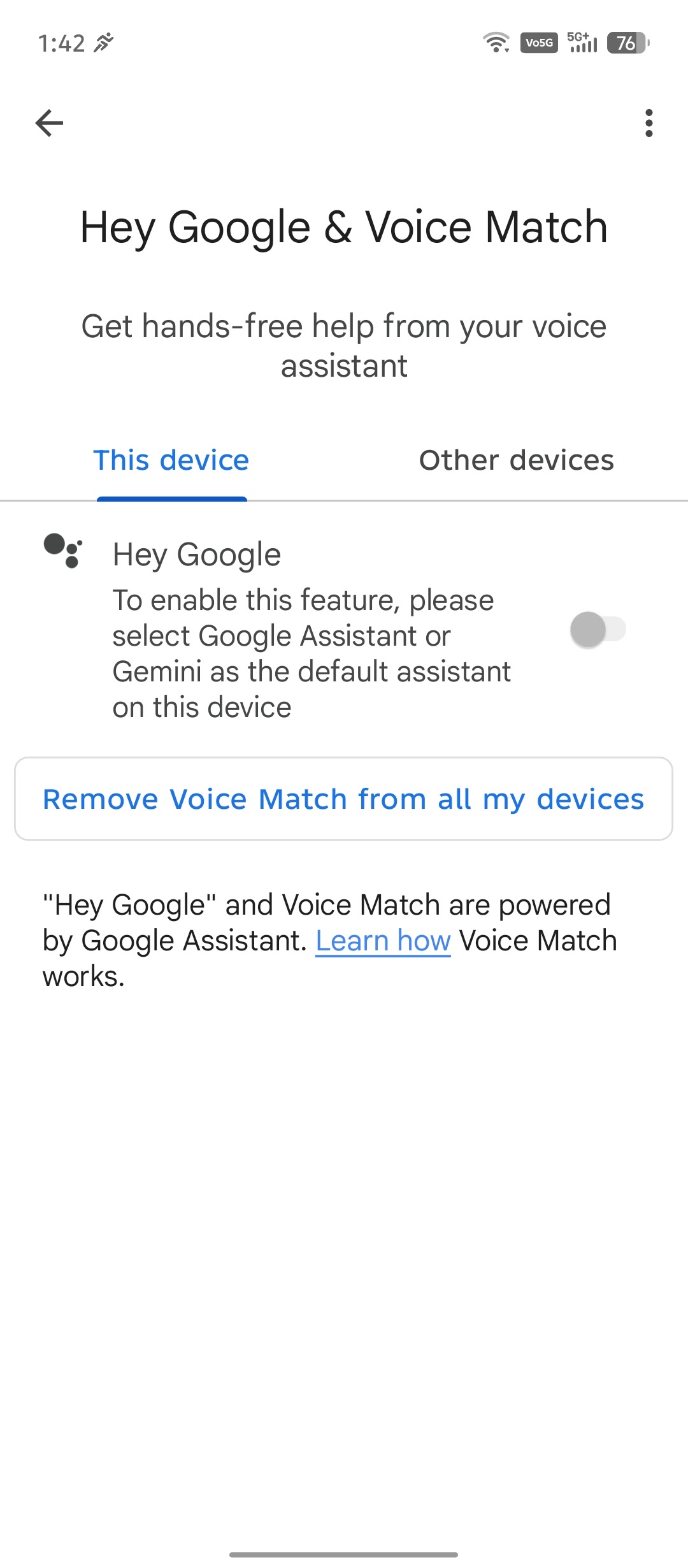Screen dimensions: 688x1568
Task: Open the three-dot overflow menu
Action: 649,123
